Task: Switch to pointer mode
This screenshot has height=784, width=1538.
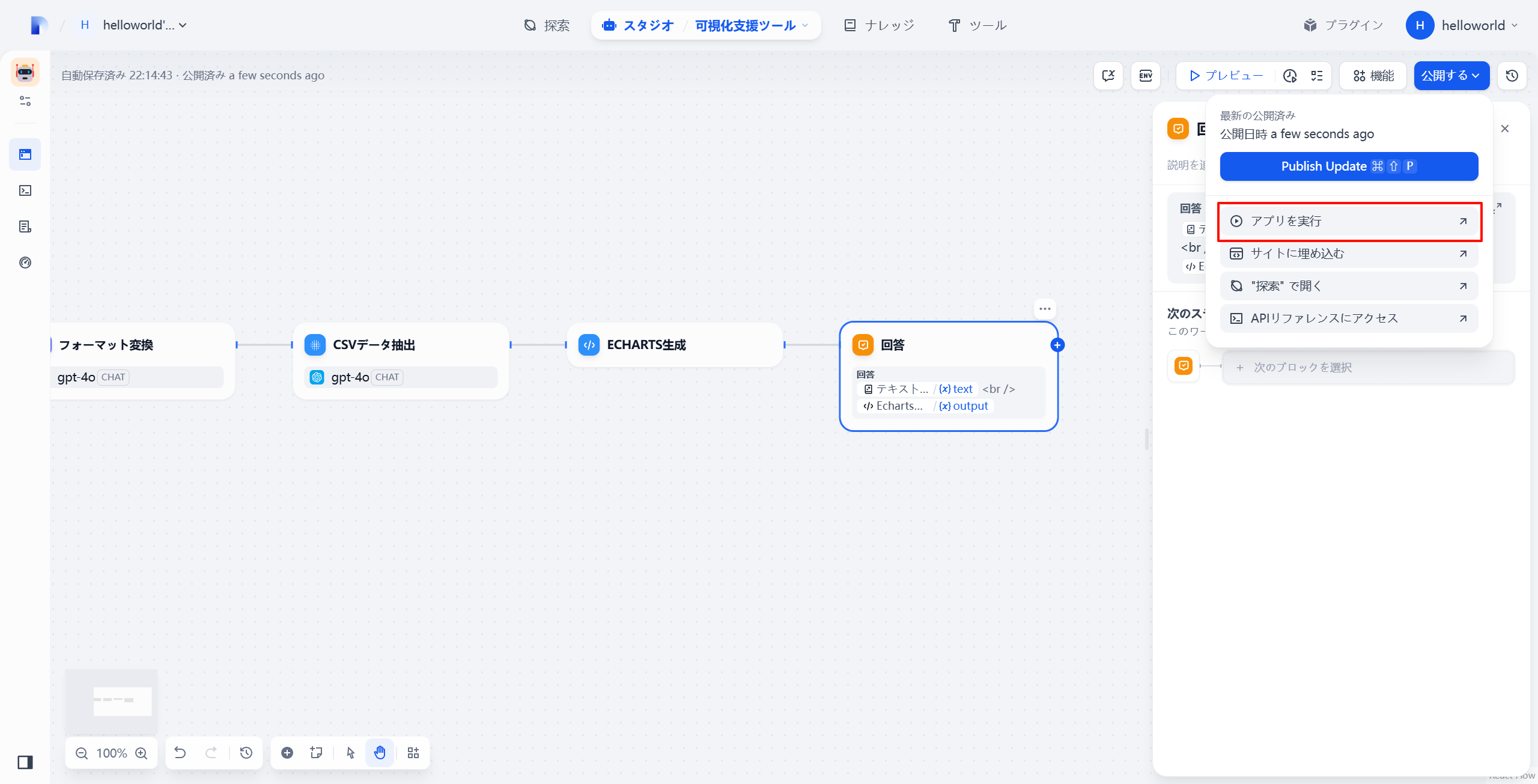Action: (351, 753)
